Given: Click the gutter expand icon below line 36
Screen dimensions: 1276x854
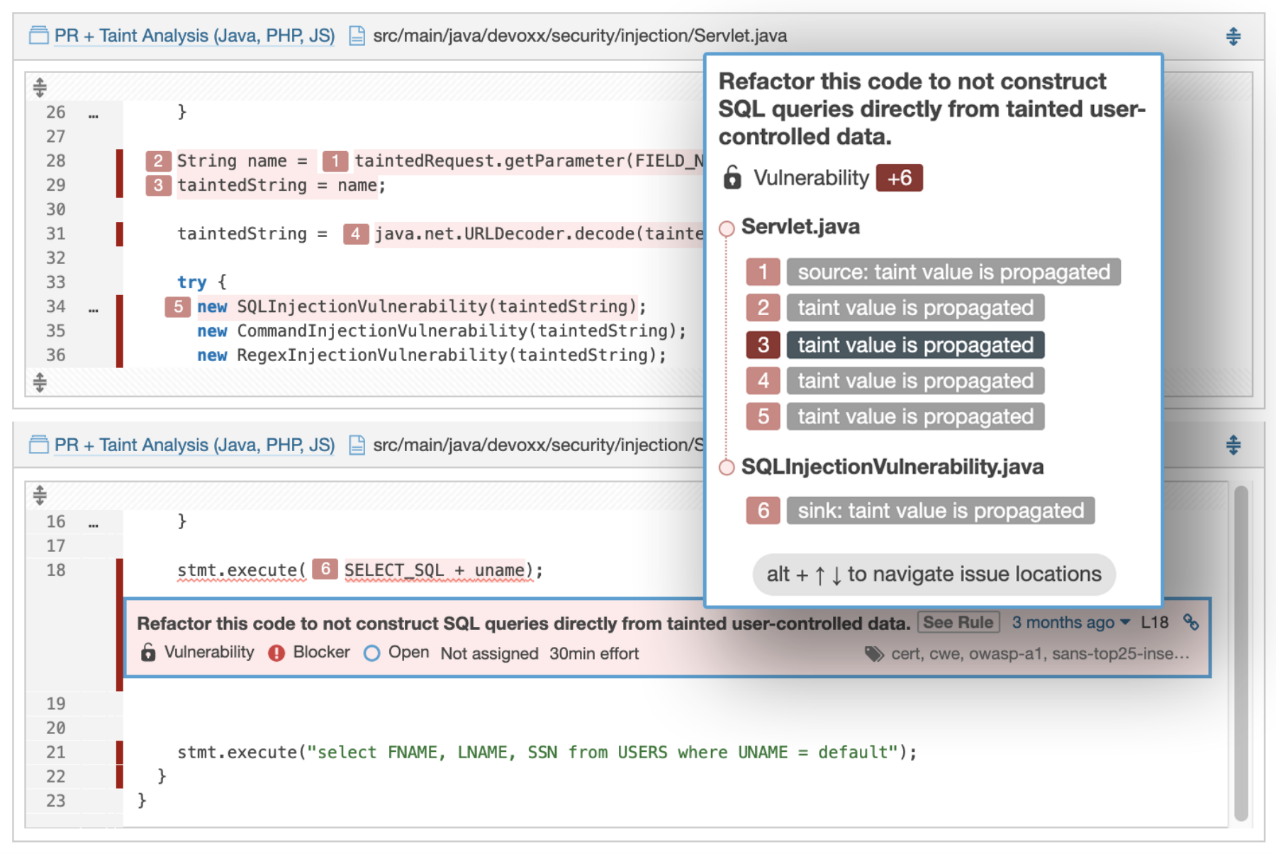Looking at the screenshot, I should (x=40, y=380).
